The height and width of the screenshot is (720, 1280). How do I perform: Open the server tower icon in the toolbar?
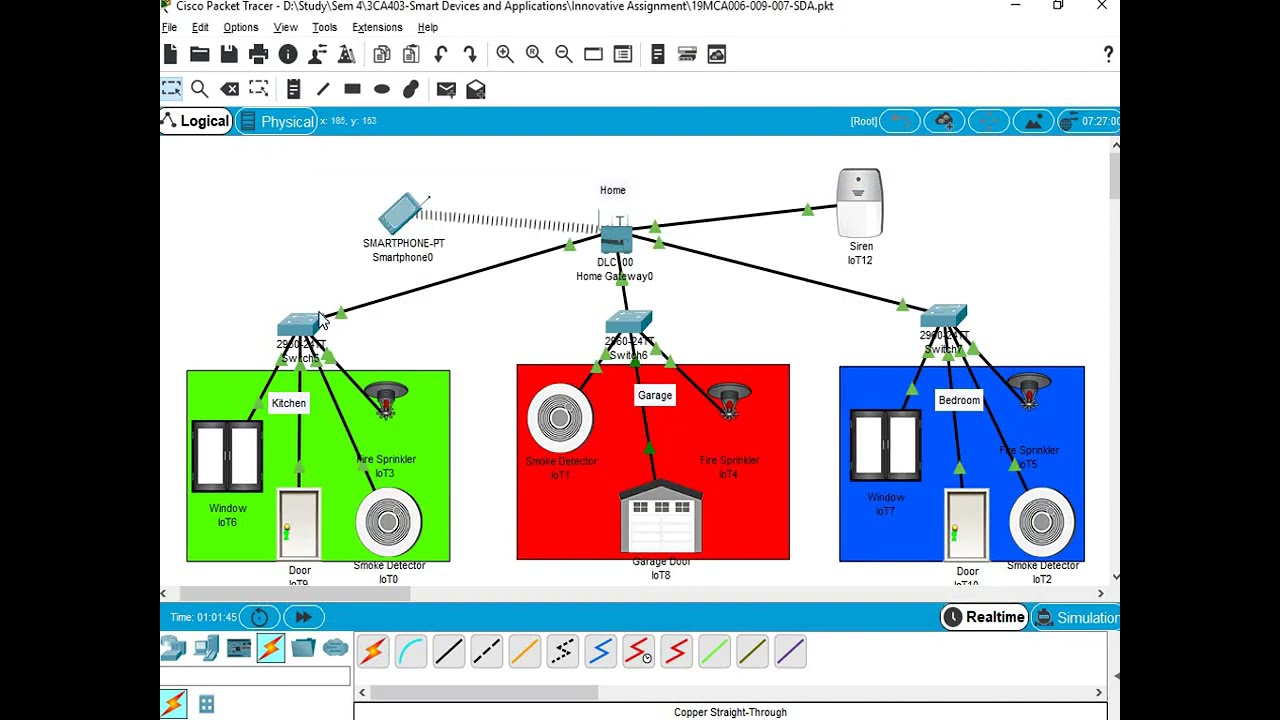[658, 54]
